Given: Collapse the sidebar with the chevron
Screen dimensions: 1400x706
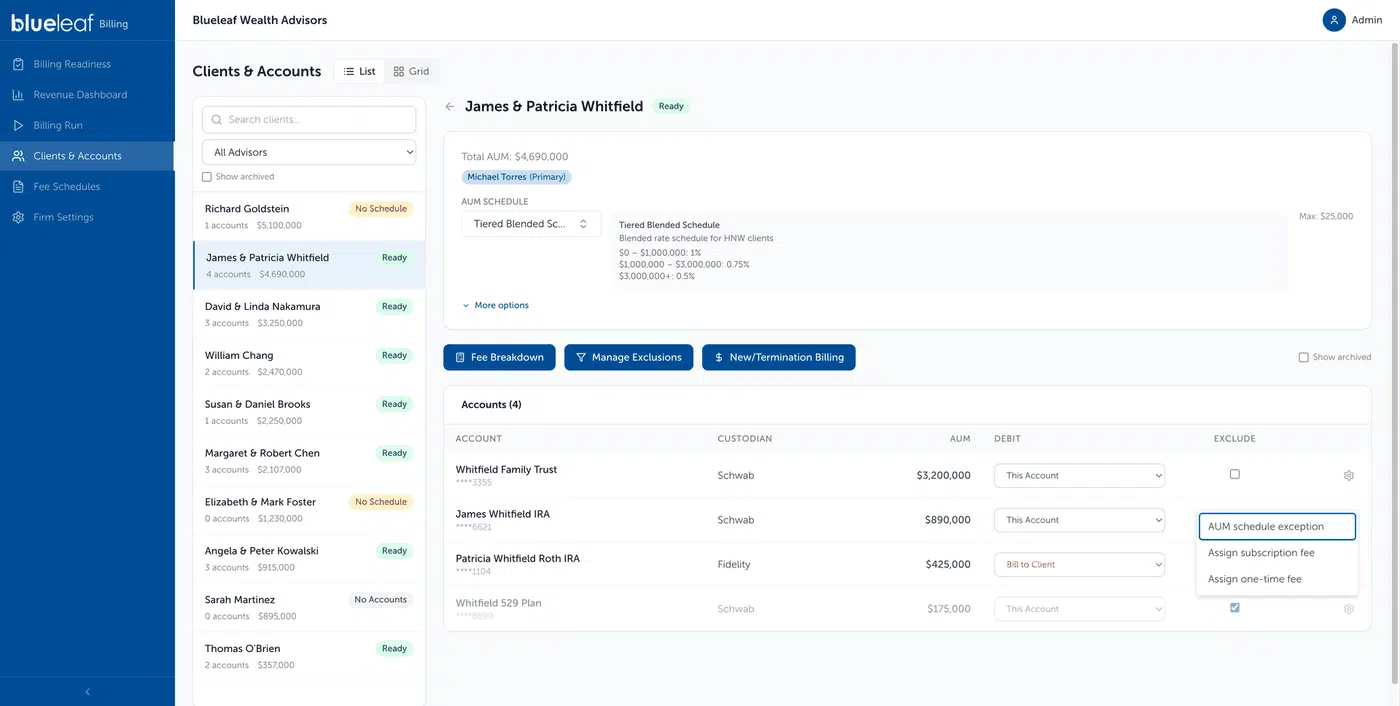Looking at the screenshot, I should point(87,691).
